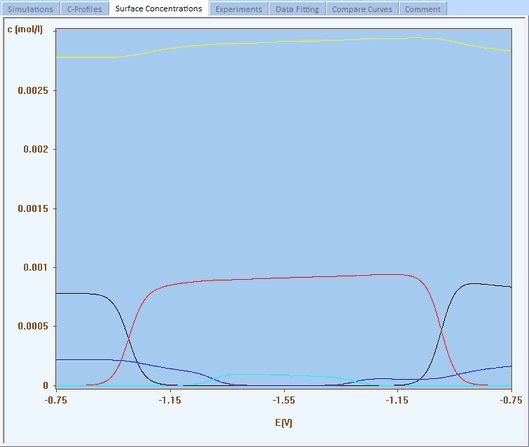The height and width of the screenshot is (447, 529).
Task: Open the C-Profiles tab
Action: [x=84, y=9]
